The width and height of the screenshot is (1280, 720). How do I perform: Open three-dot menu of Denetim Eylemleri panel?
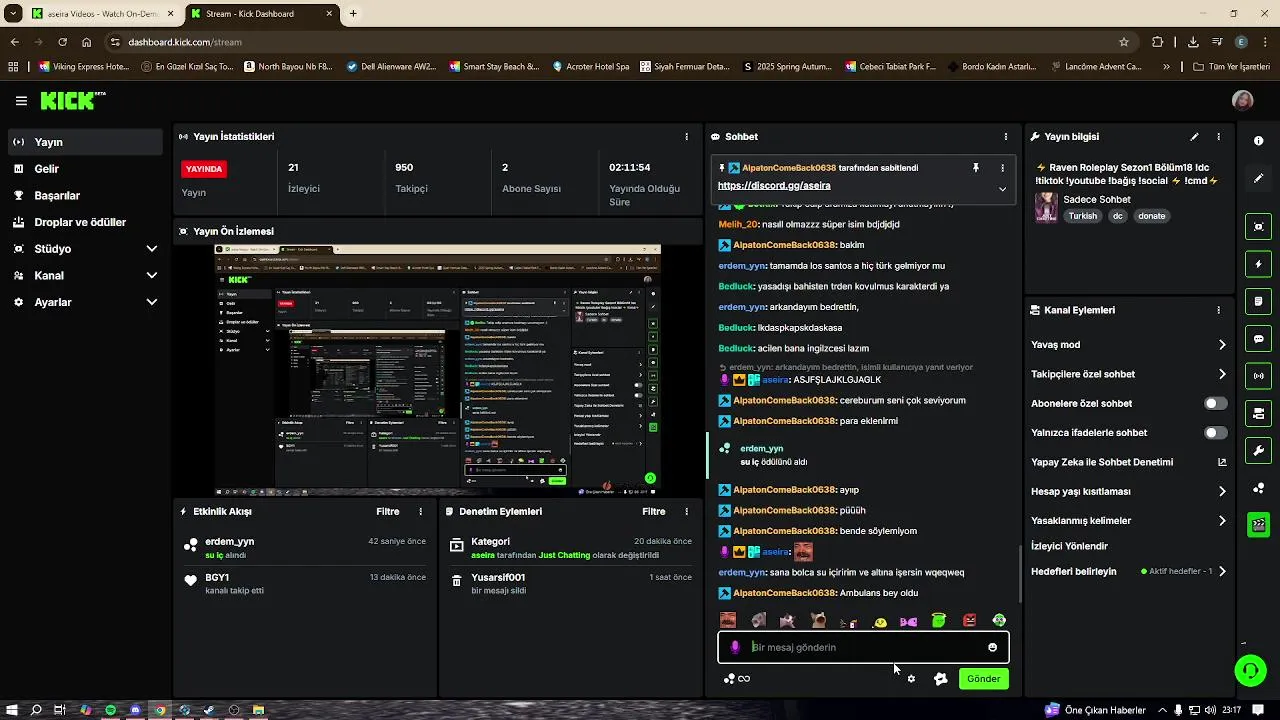pos(686,511)
